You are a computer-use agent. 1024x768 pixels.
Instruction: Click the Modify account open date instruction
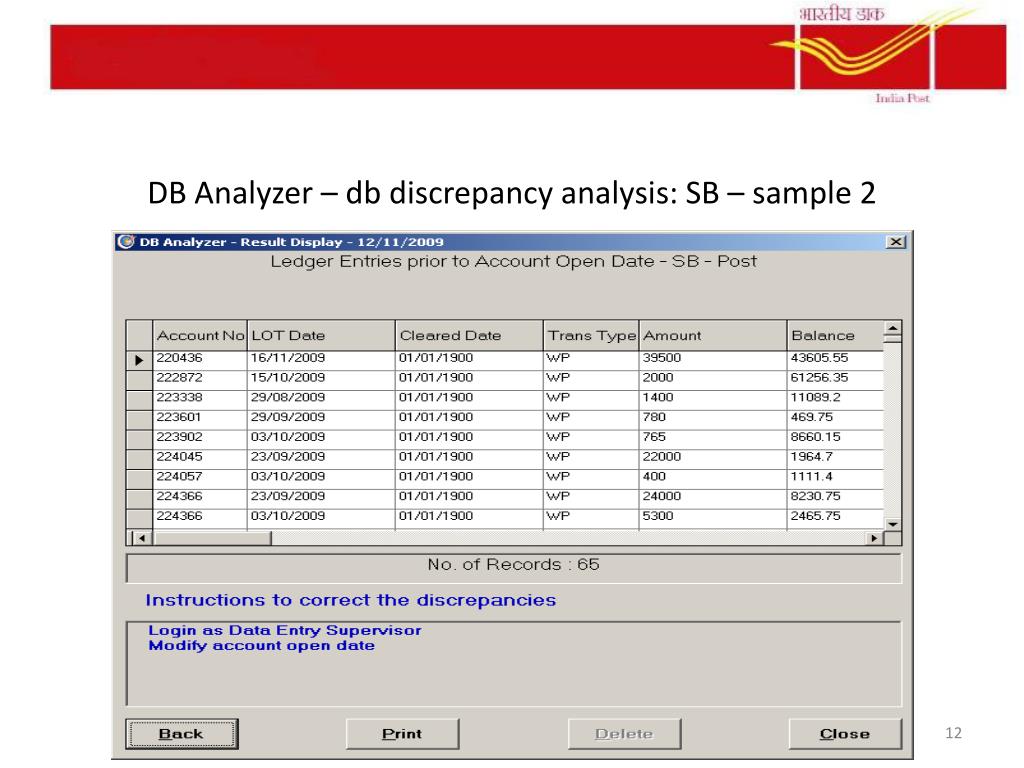[261, 646]
